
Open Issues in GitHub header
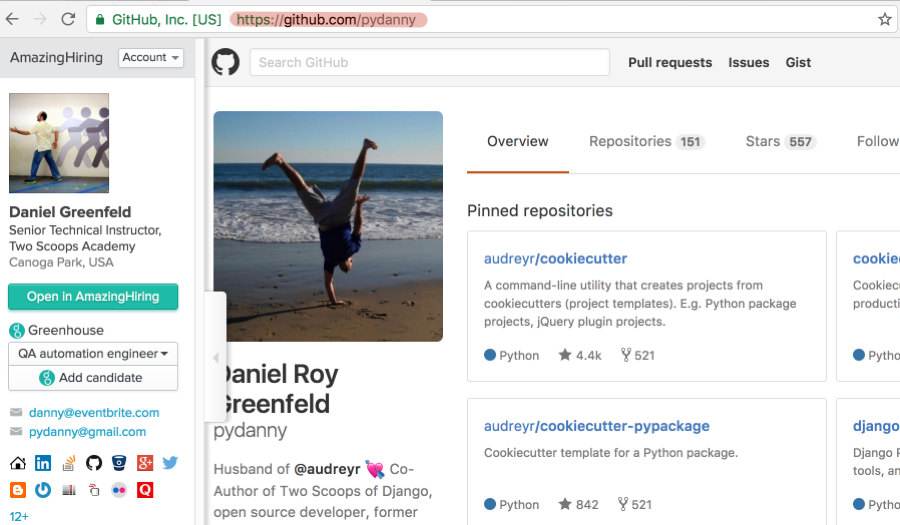click(x=748, y=63)
